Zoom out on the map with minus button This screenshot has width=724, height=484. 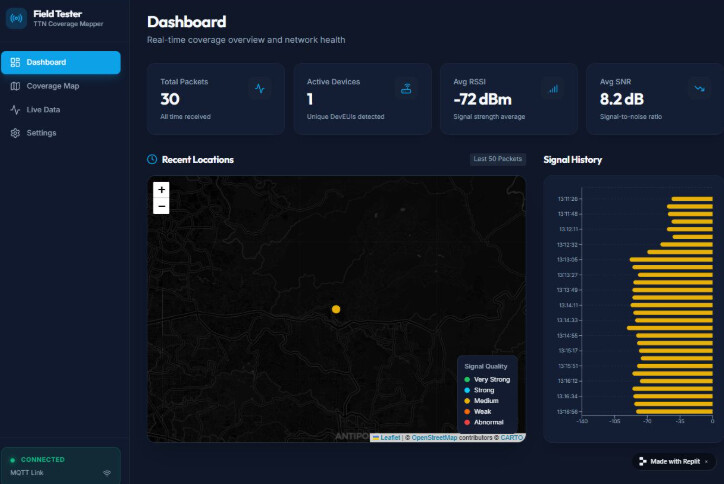tap(162, 206)
